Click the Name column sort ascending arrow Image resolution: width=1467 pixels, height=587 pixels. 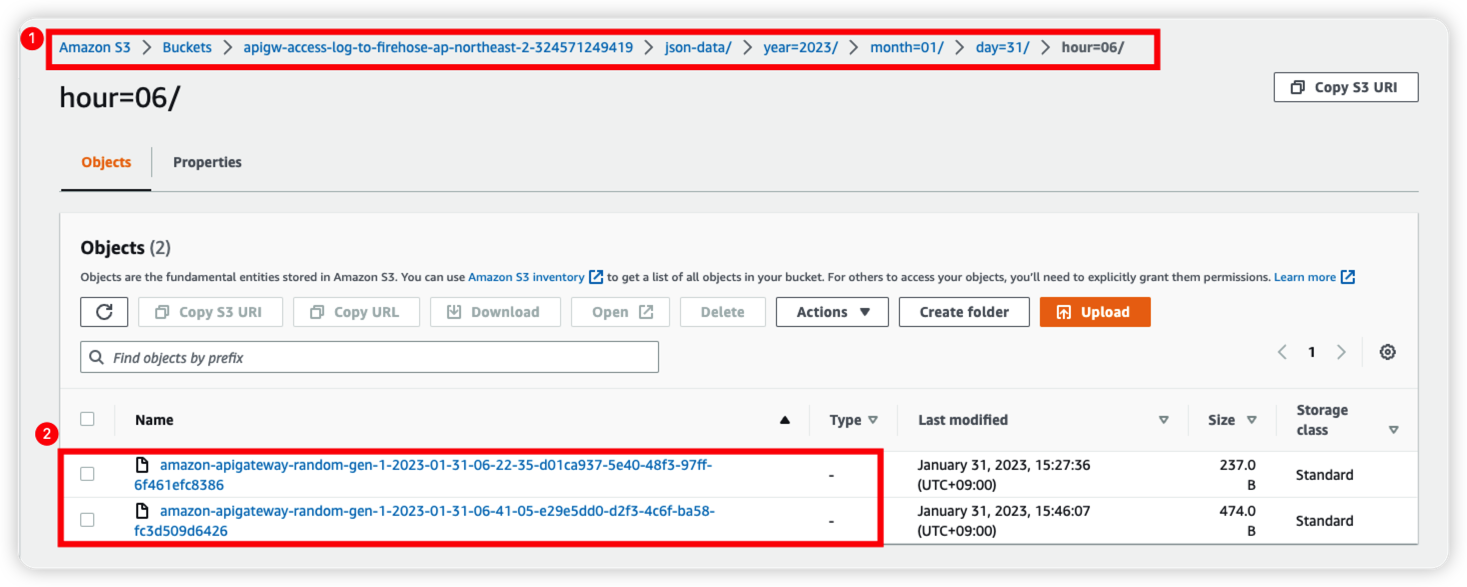click(785, 420)
